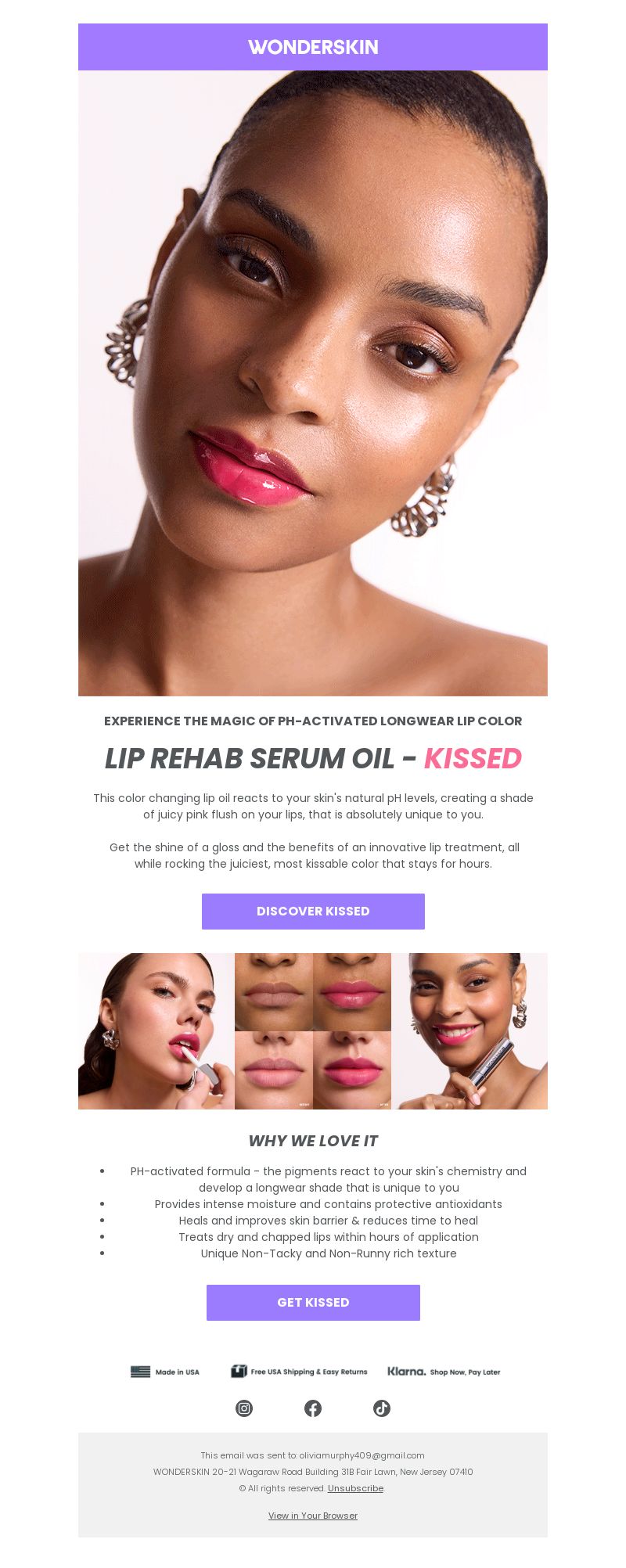Open the smiling woman holding tube photo

tap(469, 1031)
